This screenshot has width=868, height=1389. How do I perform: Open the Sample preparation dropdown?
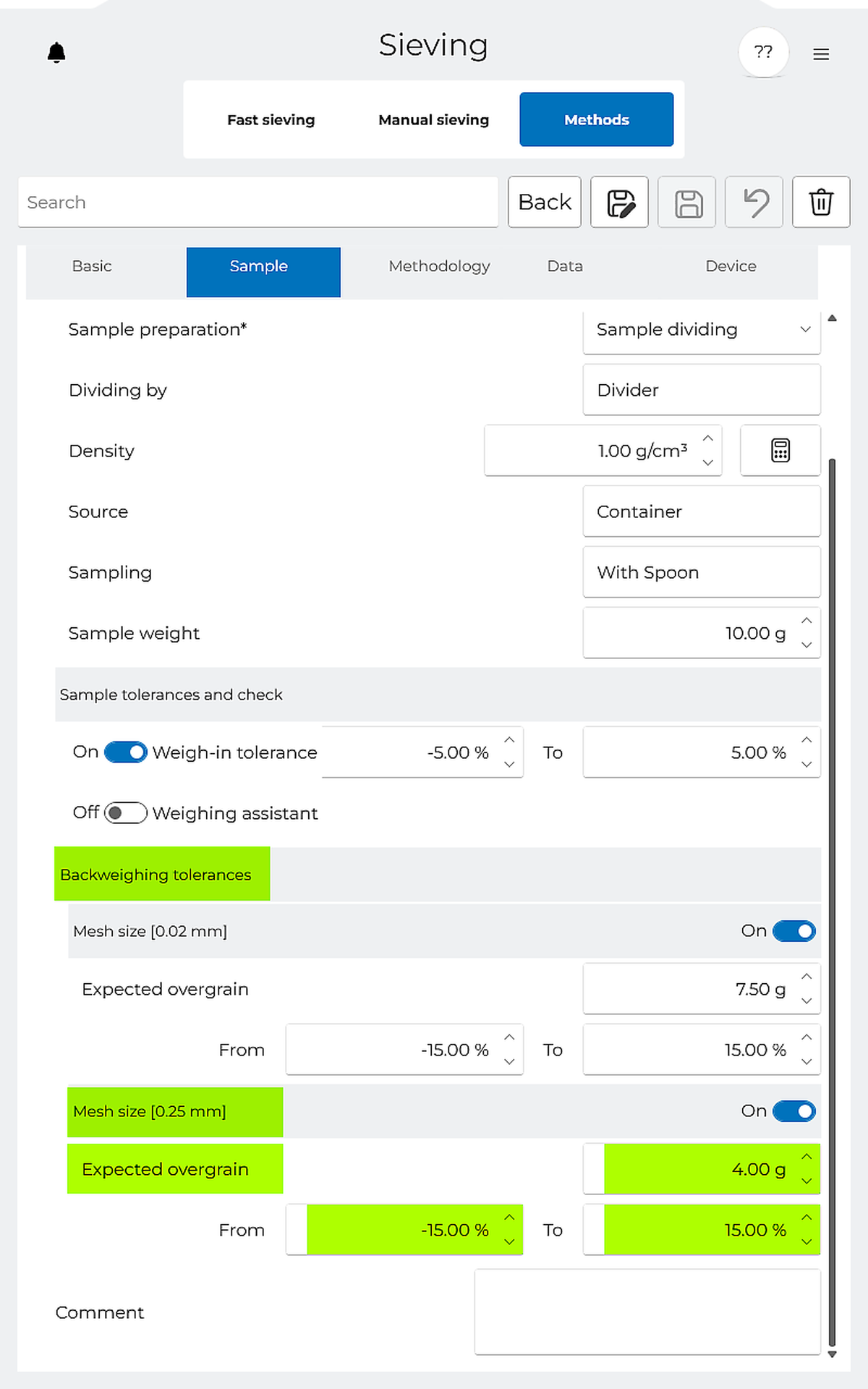(701, 330)
